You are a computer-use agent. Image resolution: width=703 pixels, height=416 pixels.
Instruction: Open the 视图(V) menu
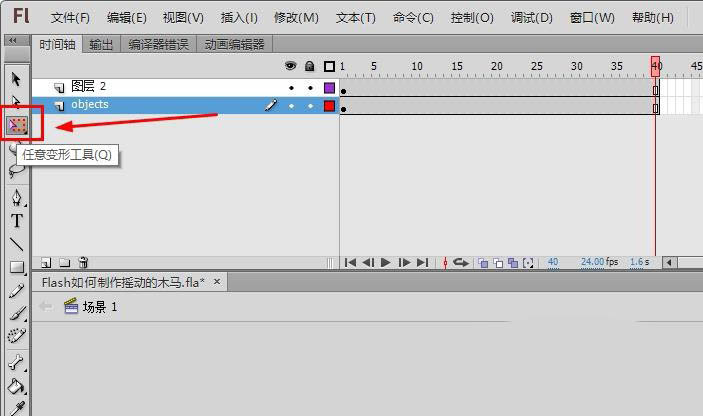click(183, 18)
